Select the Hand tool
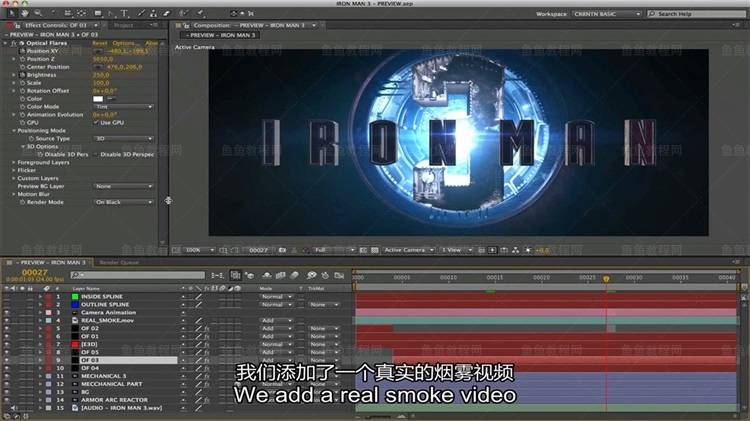The image size is (750, 421). pyautogui.click(x=24, y=13)
